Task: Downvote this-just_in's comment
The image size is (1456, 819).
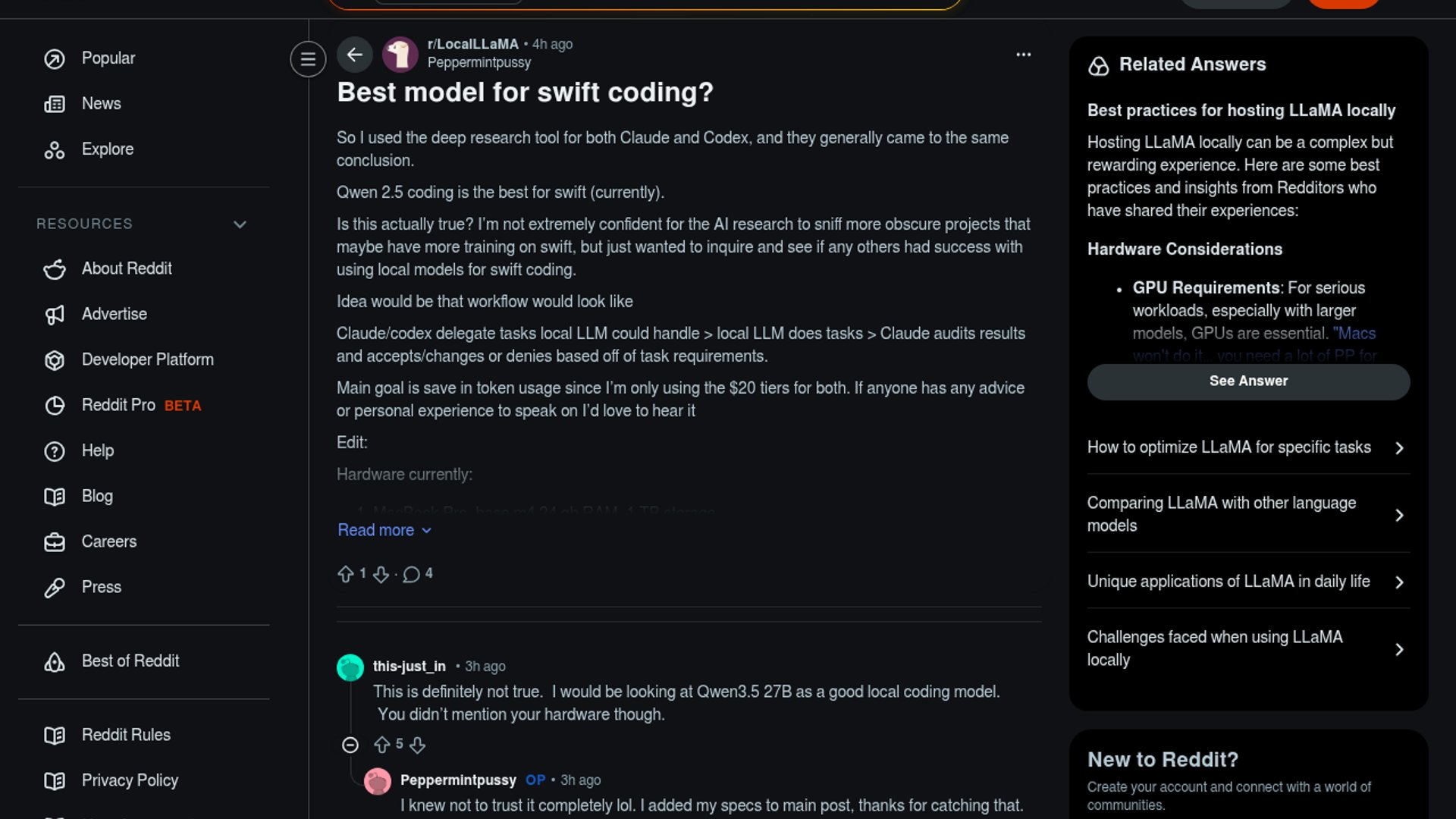Action: [417, 745]
